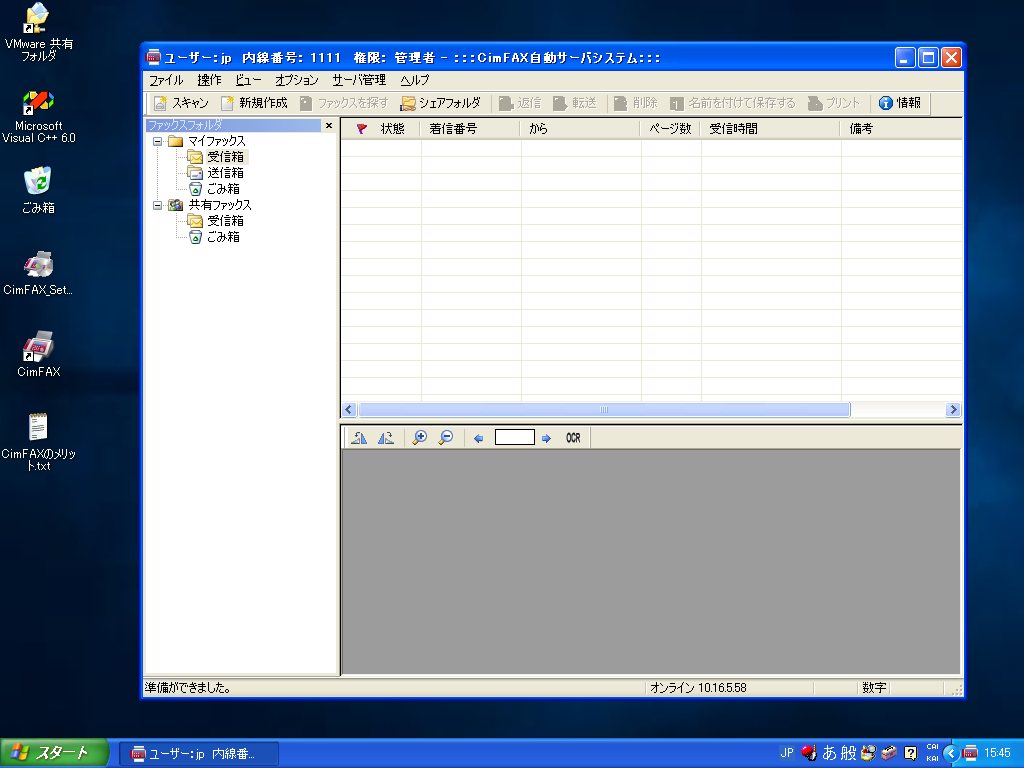Image resolution: width=1024 pixels, height=768 pixels.
Task: Rotate the fax preview left
Action: (x=359, y=438)
